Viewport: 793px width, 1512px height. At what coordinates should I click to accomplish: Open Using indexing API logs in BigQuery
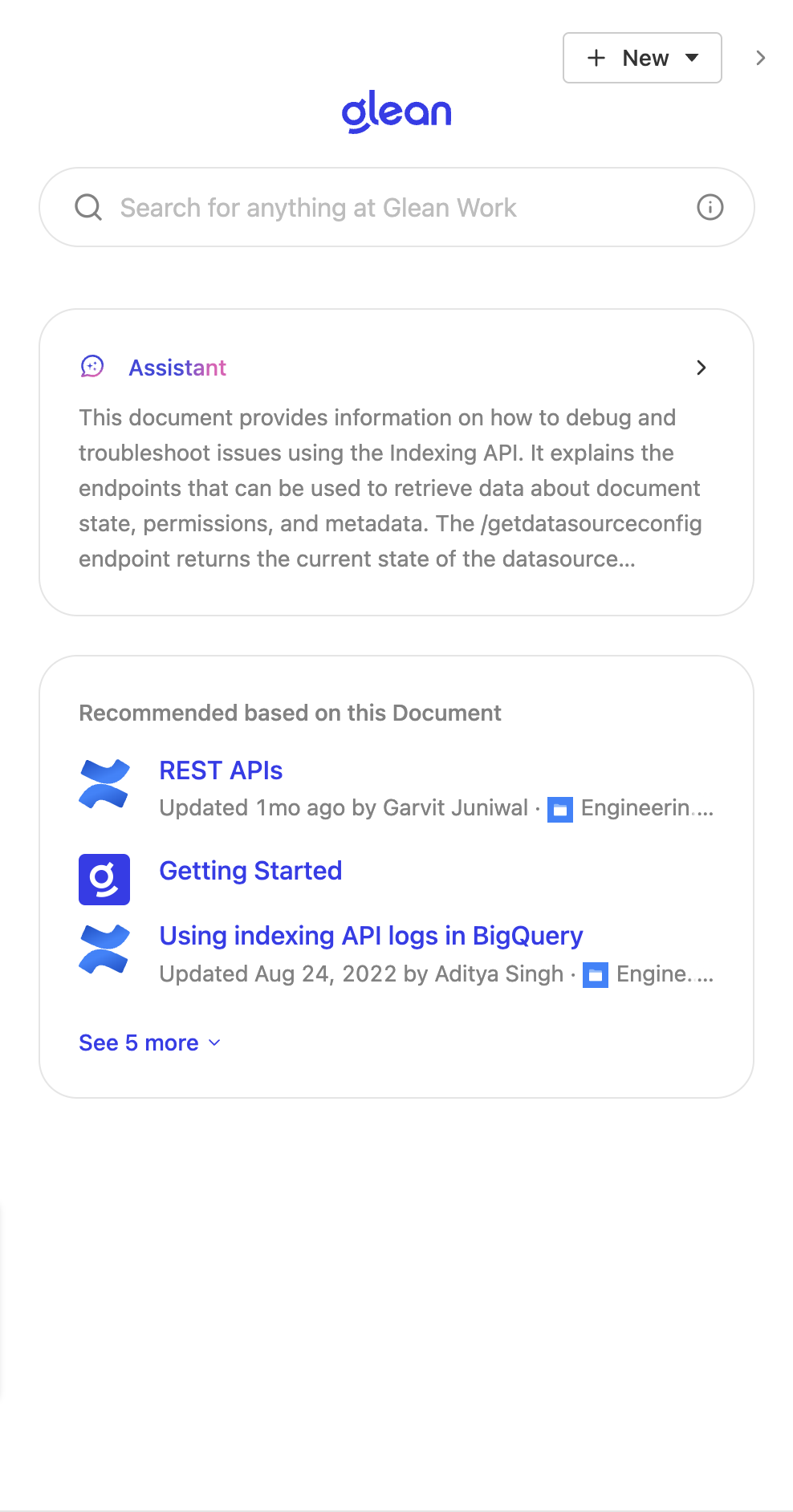coord(371,936)
